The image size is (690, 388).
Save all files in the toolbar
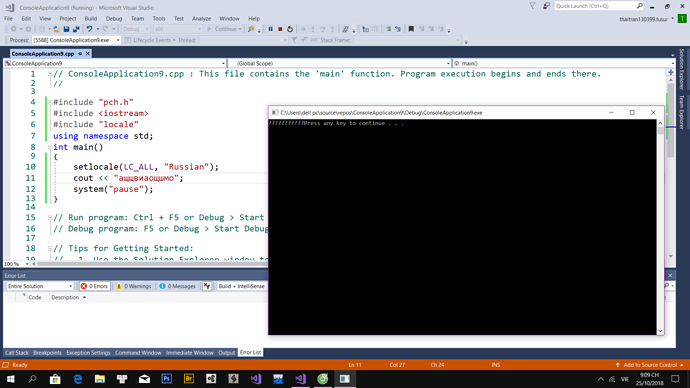click(76, 29)
